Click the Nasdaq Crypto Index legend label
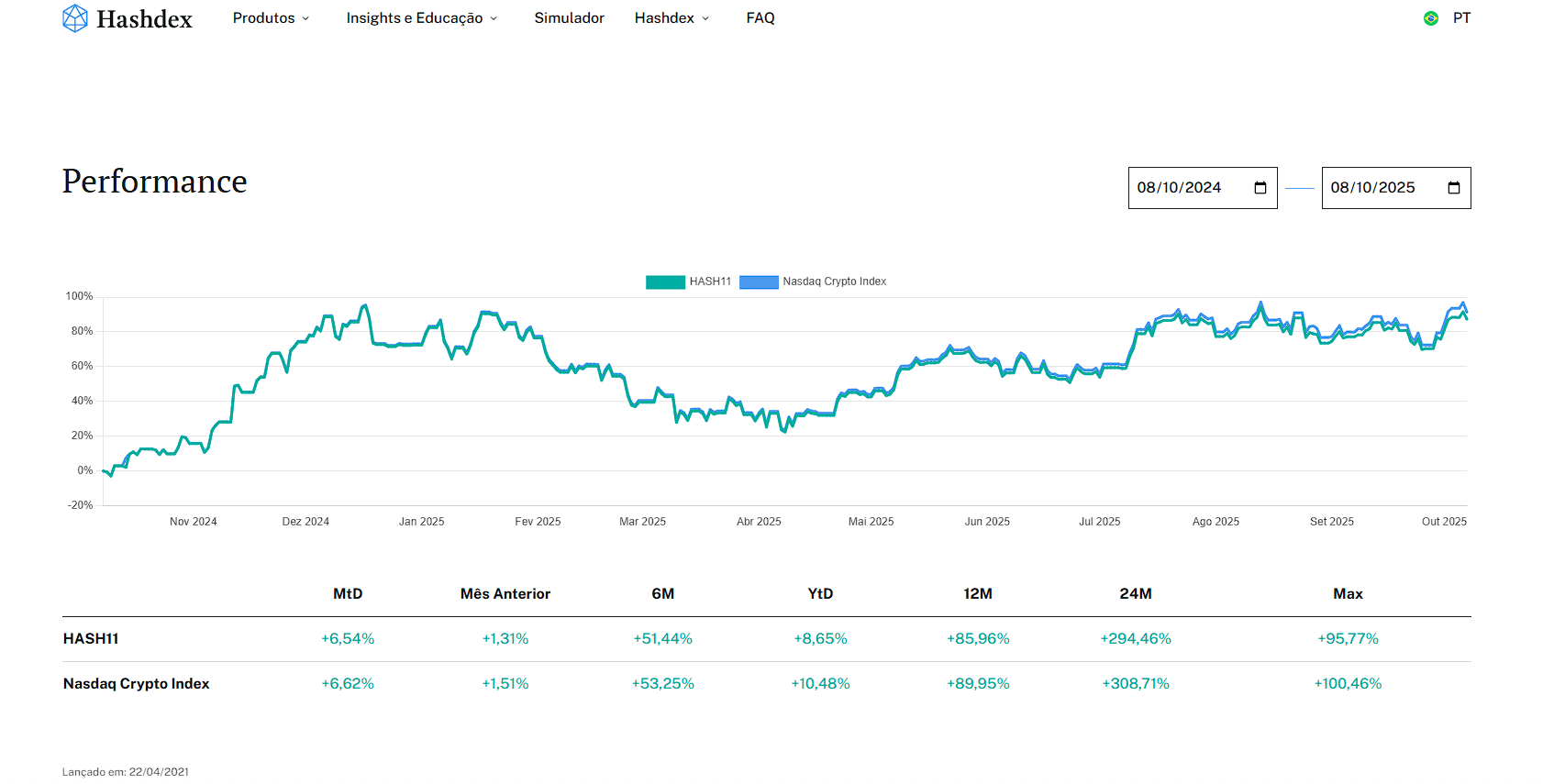1543x784 pixels. (834, 282)
